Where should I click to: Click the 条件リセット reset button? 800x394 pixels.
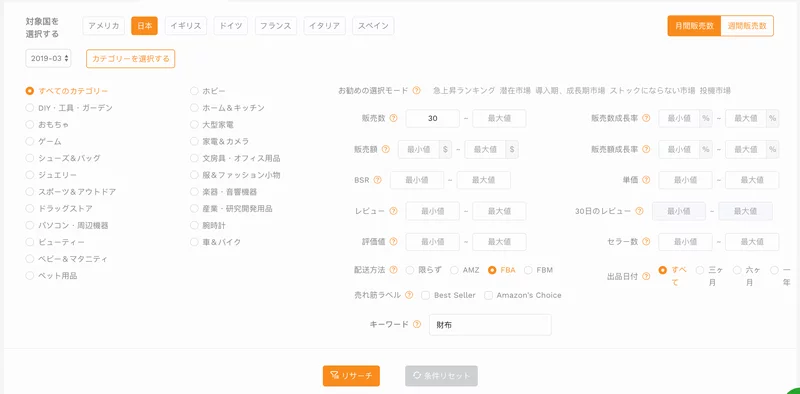pyautogui.click(x=441, y=376)
